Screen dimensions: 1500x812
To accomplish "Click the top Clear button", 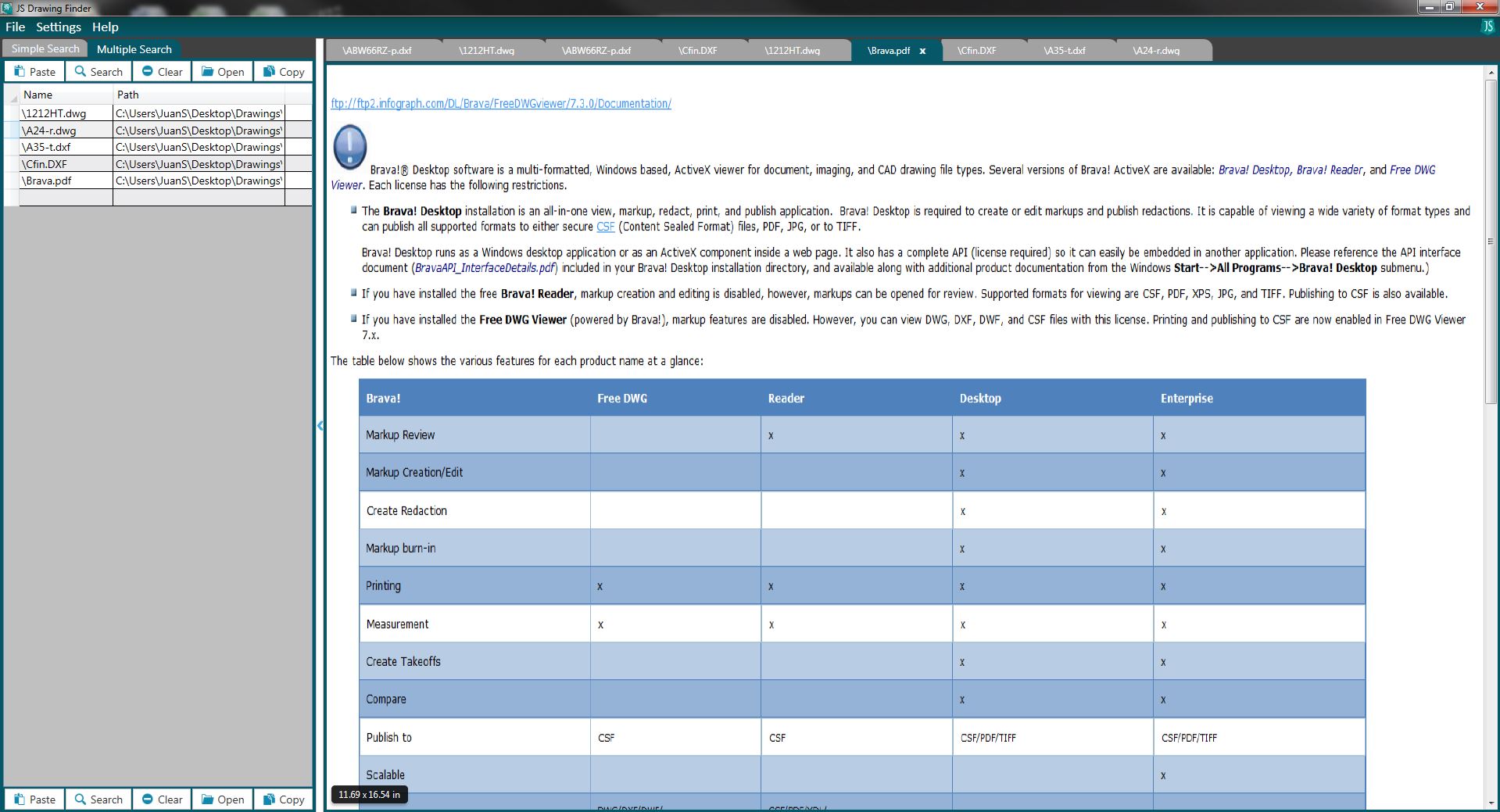I will tap(162, 72).
